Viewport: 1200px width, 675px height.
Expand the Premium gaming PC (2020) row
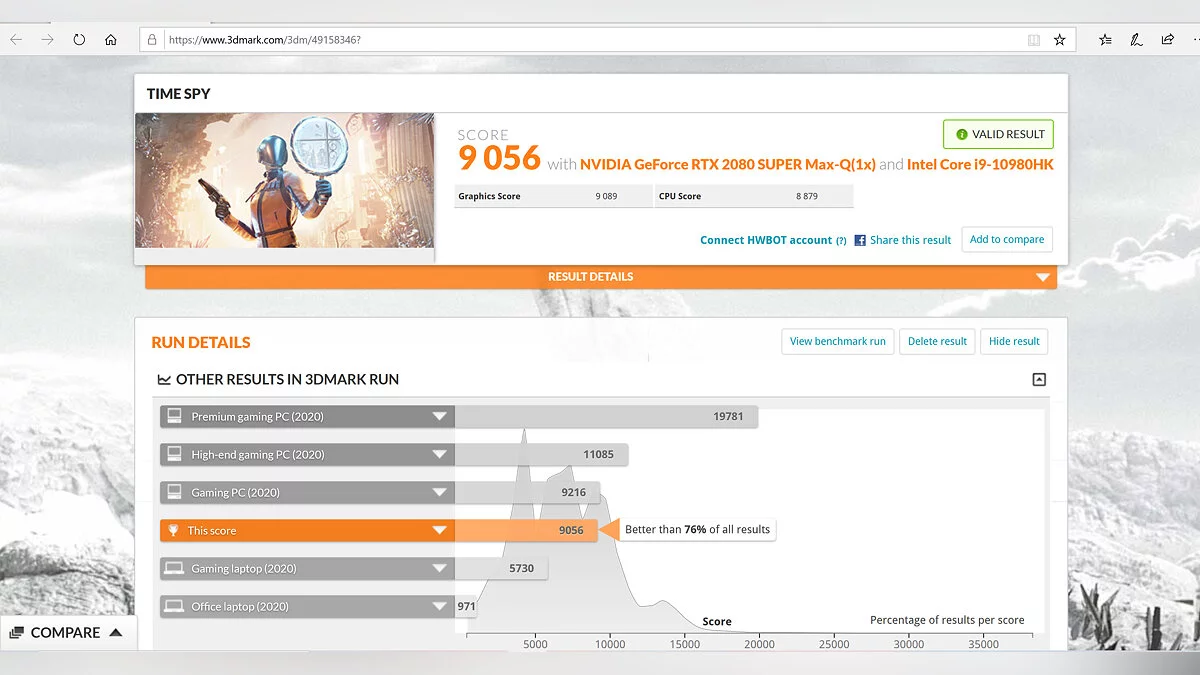(x=439, y=416)
